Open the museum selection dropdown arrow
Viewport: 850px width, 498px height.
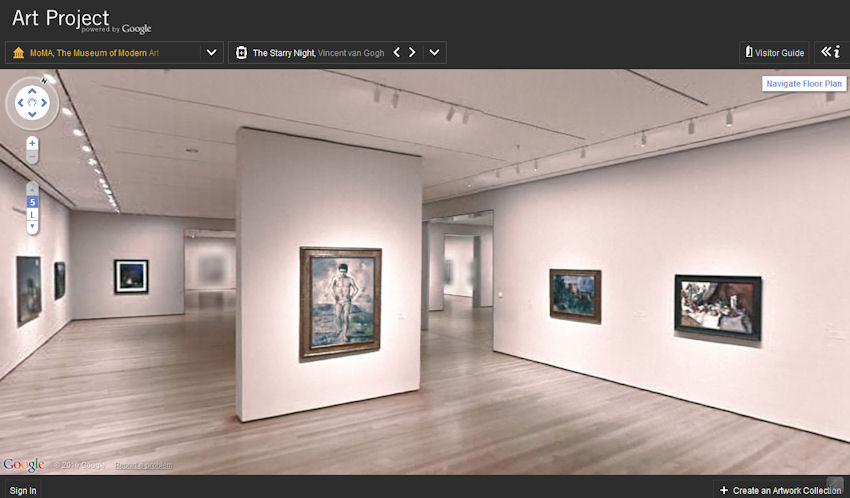(x=211, y=53)
